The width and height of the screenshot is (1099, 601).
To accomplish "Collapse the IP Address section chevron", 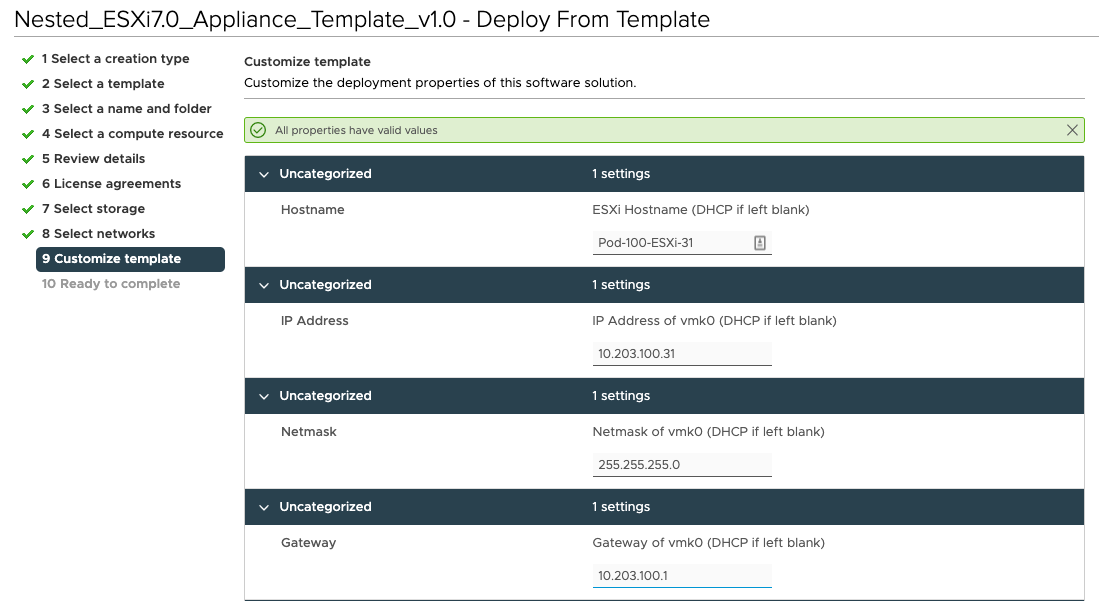I will pyautogui.click(x=264, y=285).
